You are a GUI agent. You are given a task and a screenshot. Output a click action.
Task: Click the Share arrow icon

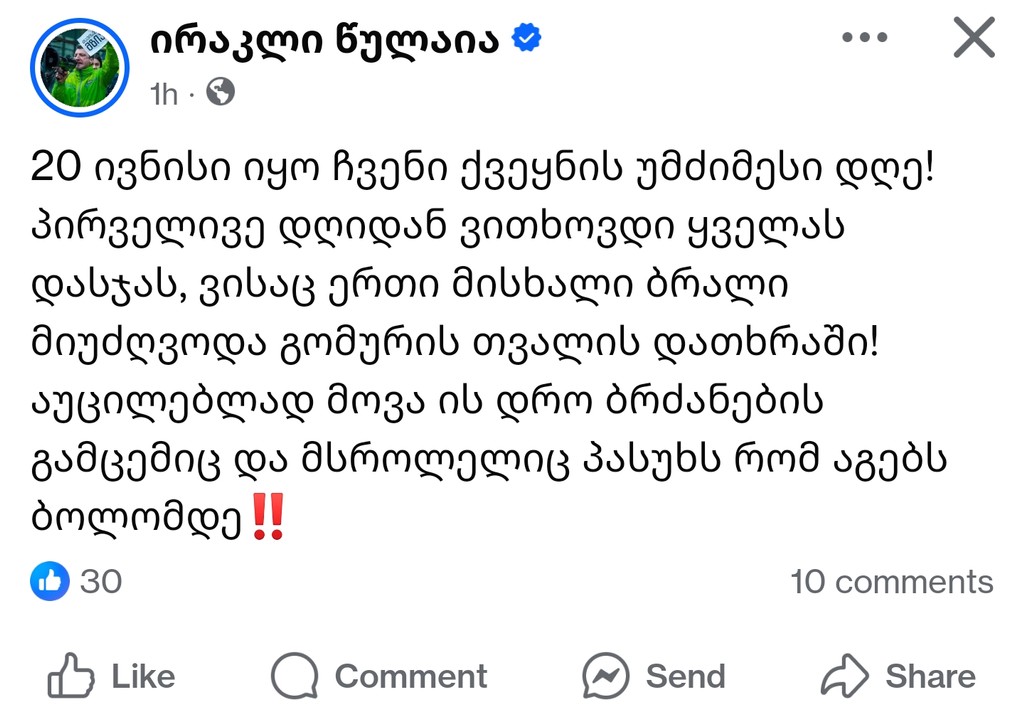tap(845, 676)
